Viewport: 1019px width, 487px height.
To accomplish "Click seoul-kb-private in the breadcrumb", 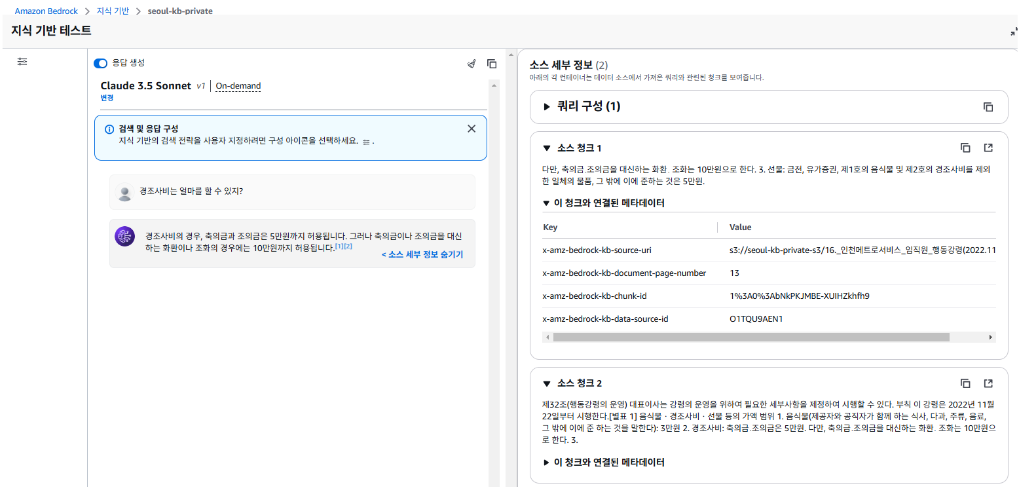I will (x=180, y=11).
